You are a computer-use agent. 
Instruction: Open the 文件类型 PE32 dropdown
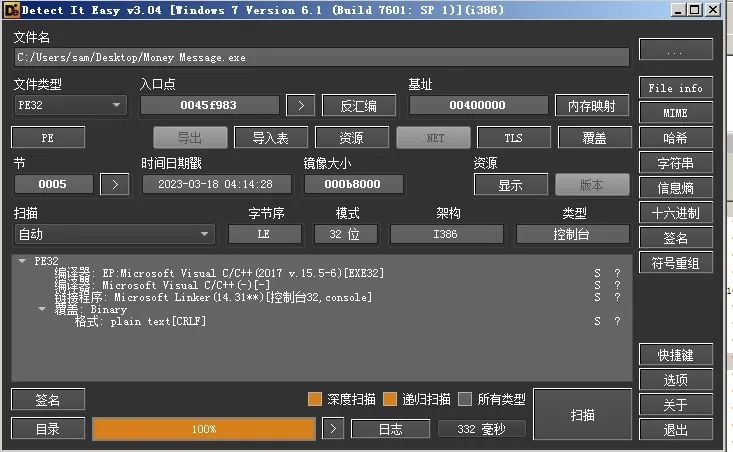(x=70, y=105)
